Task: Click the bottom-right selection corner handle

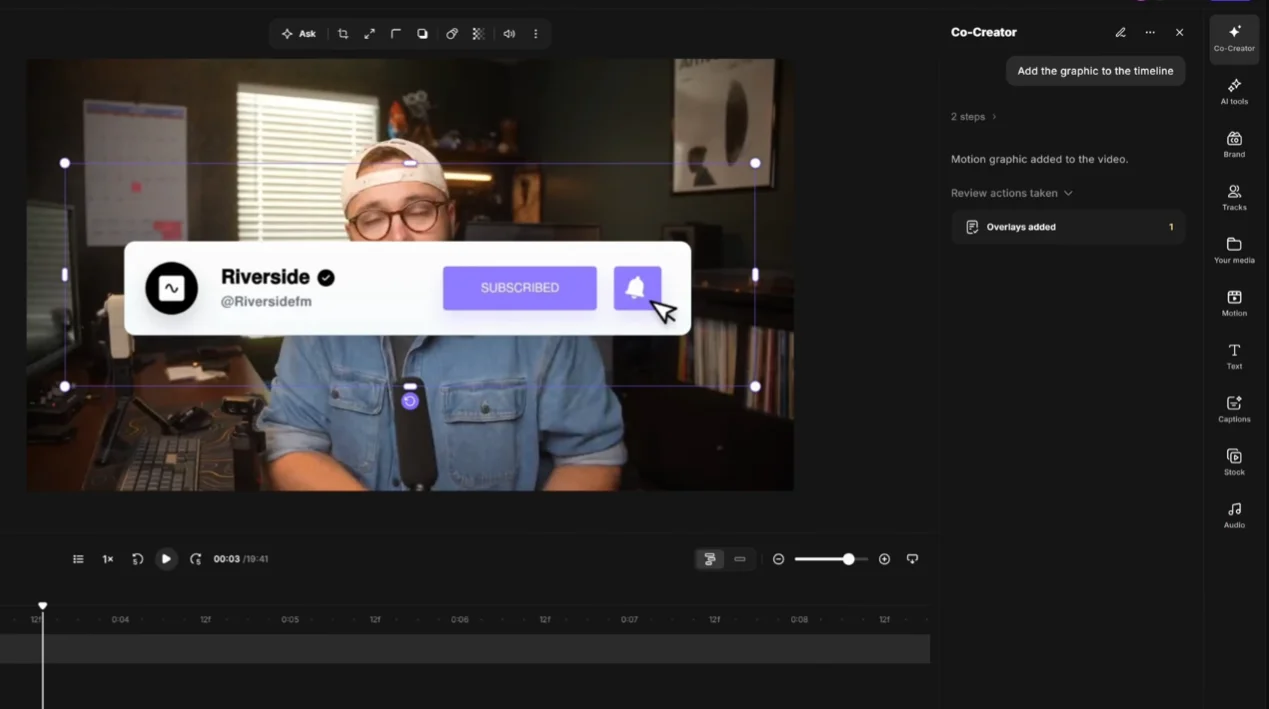Action: click(755, 386)
